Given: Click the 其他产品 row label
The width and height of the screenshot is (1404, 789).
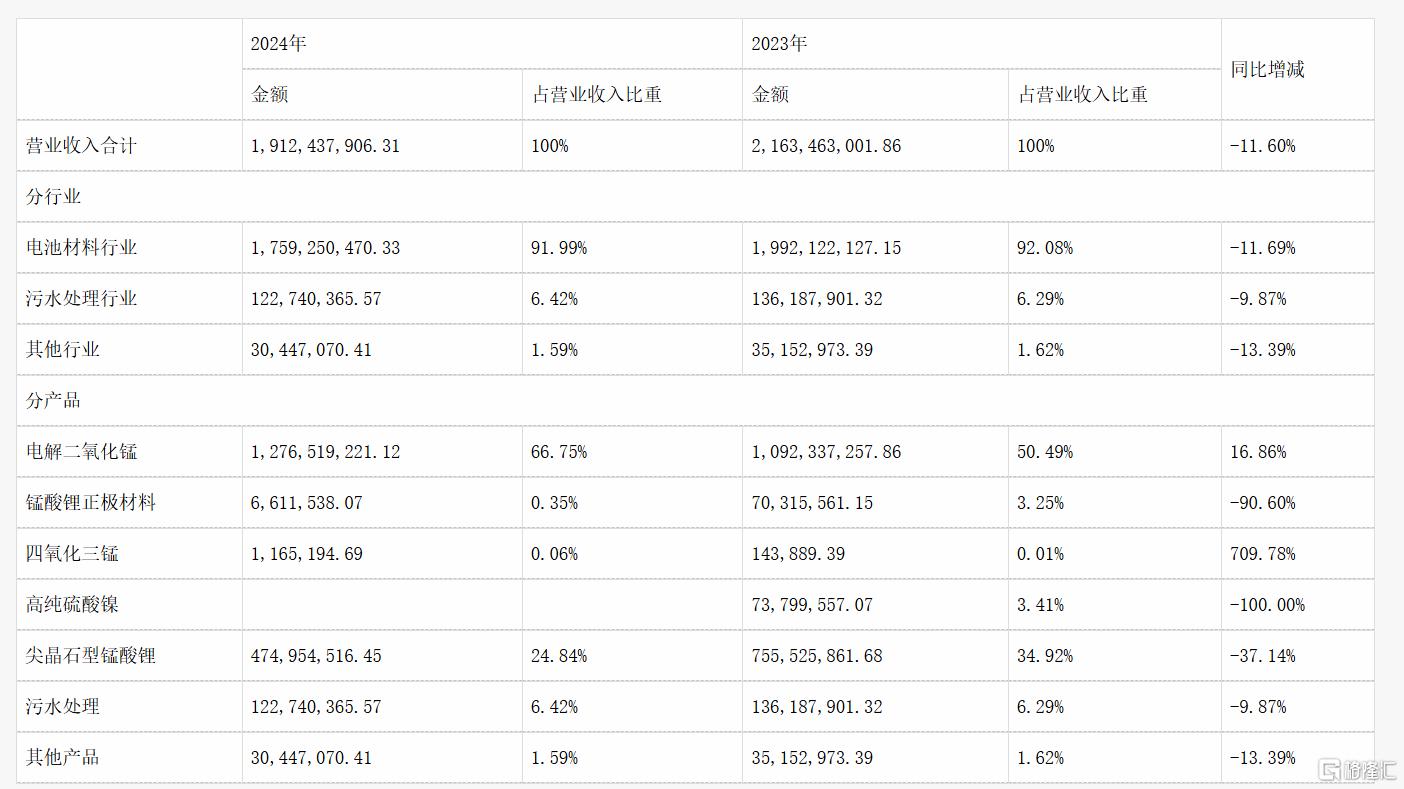Looking at the screenshot, I should (63, 758).
